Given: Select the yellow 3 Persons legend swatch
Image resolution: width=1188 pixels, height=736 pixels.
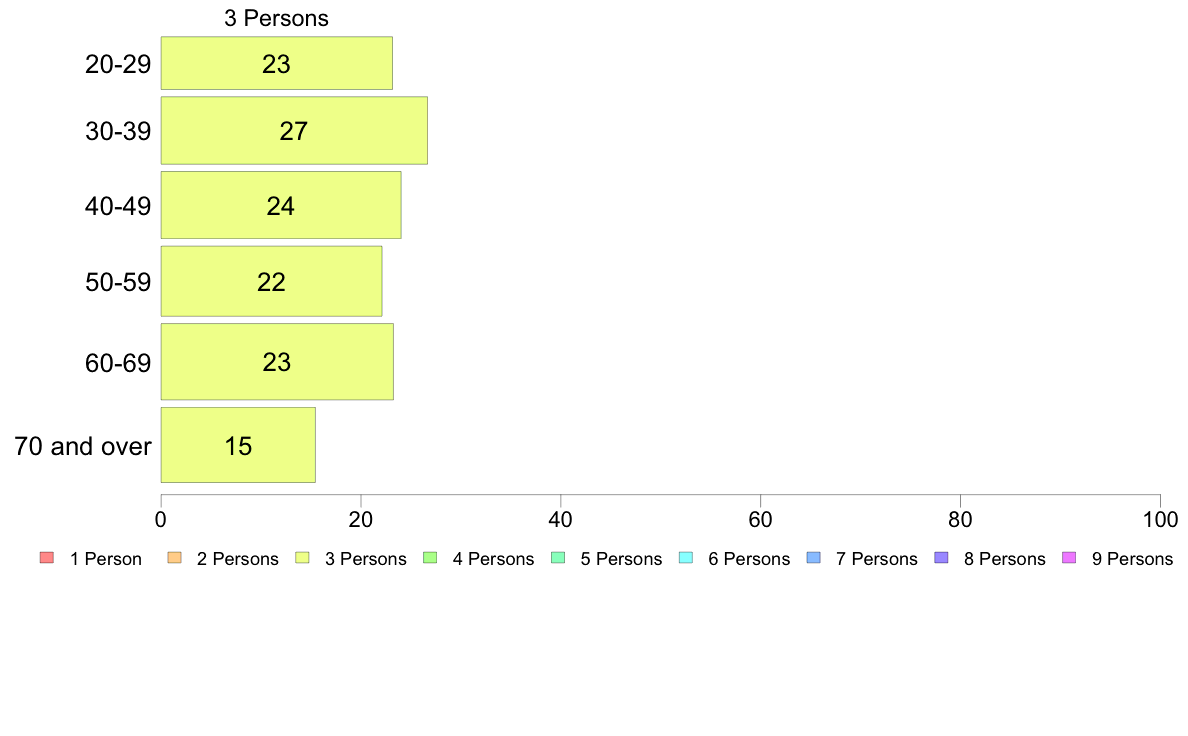Looking at the screenshot, I should click(302, 558).
